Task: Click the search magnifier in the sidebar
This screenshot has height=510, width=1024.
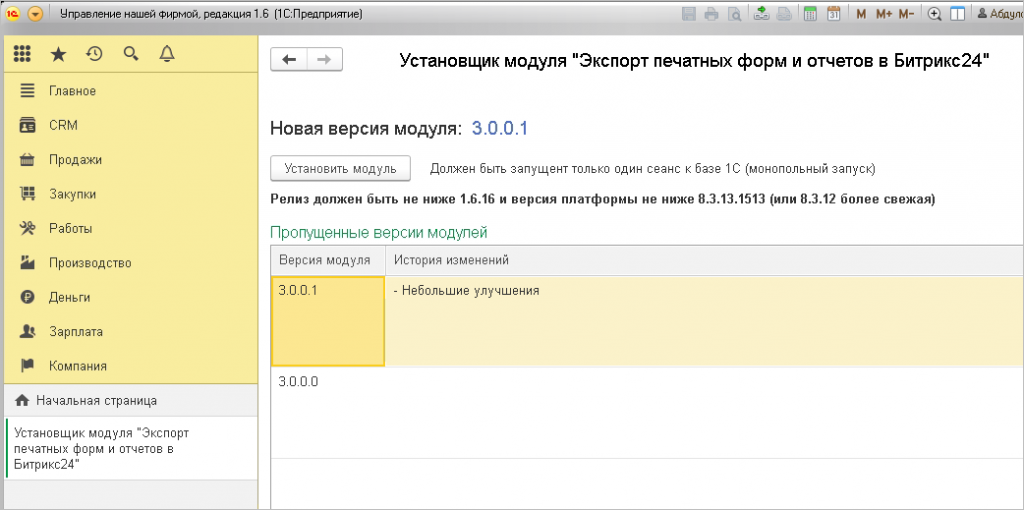Action: pyautogui.click(x=130, y=54)
